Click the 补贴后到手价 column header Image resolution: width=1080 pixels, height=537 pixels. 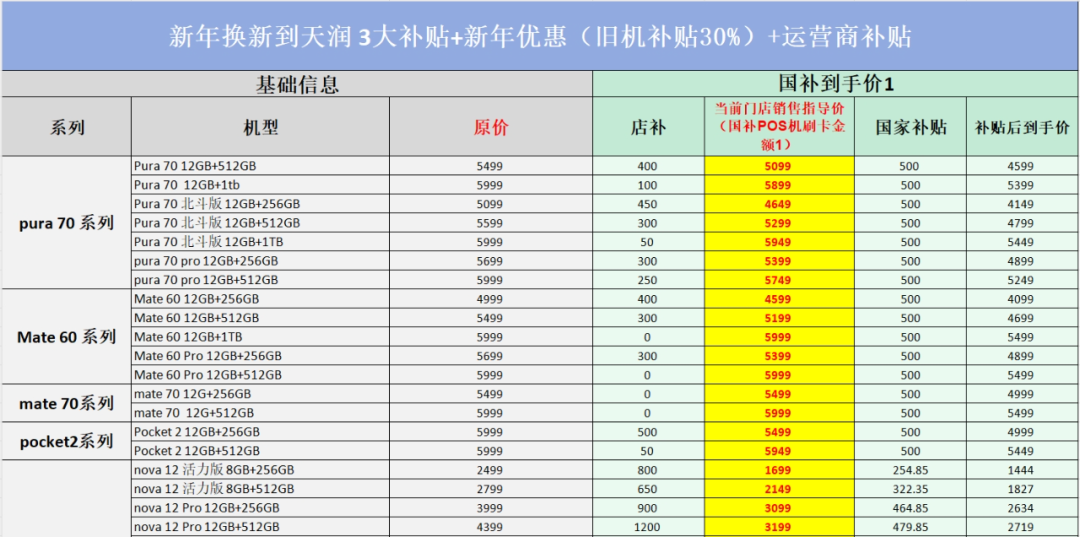click(1023, 127)
